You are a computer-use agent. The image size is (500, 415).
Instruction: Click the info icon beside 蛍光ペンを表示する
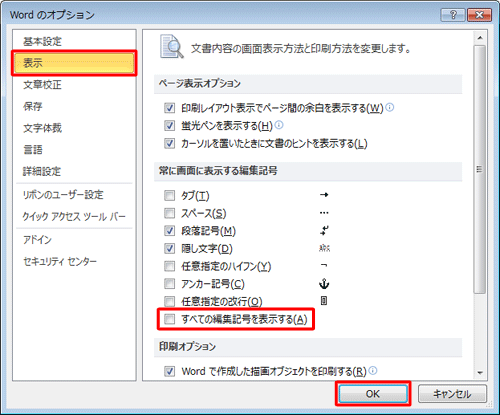279,125
